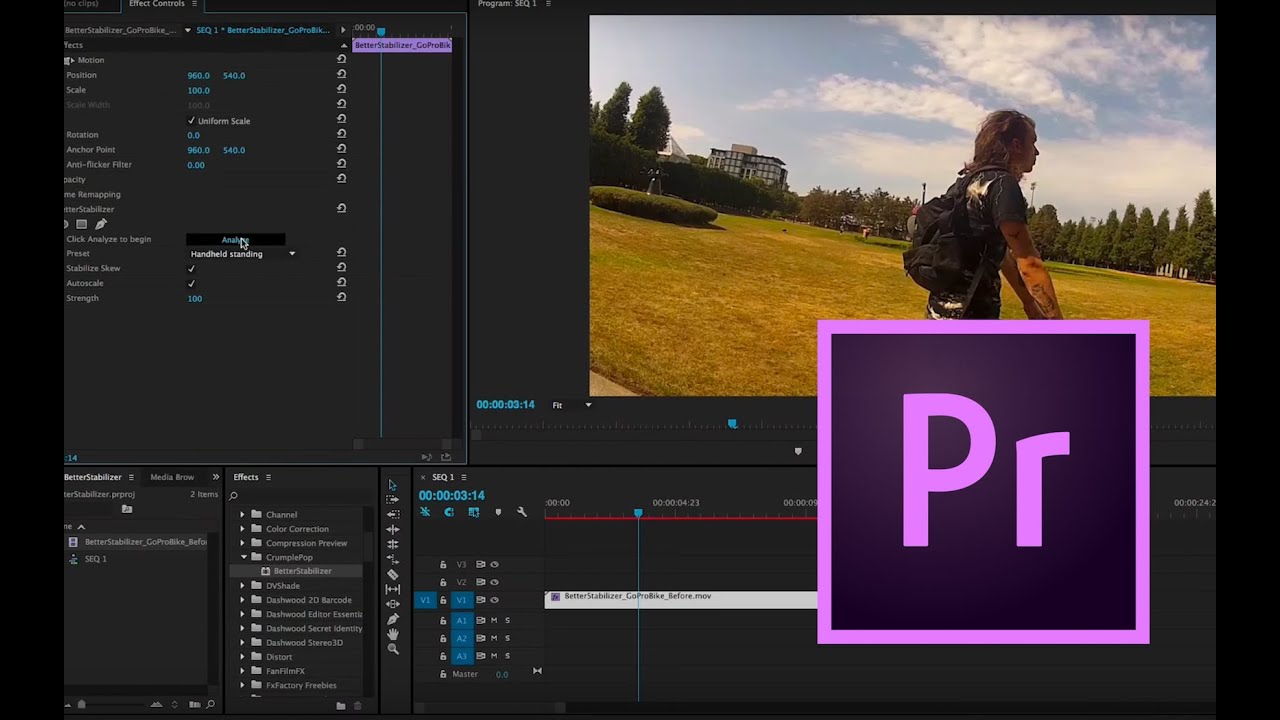Viewport: 1280px width, 720px height.
Task: Click the Analyze button
Action: coord(236,240)
